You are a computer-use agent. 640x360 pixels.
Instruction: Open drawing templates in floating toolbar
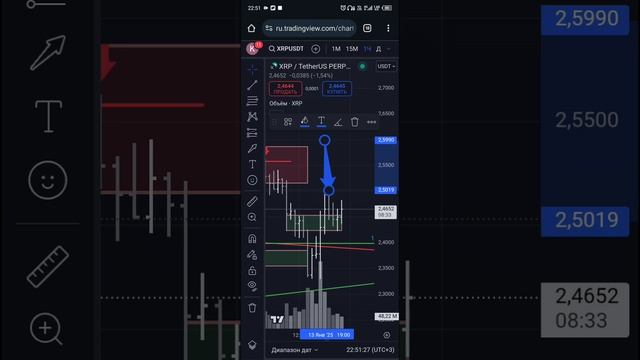[288, 122]
